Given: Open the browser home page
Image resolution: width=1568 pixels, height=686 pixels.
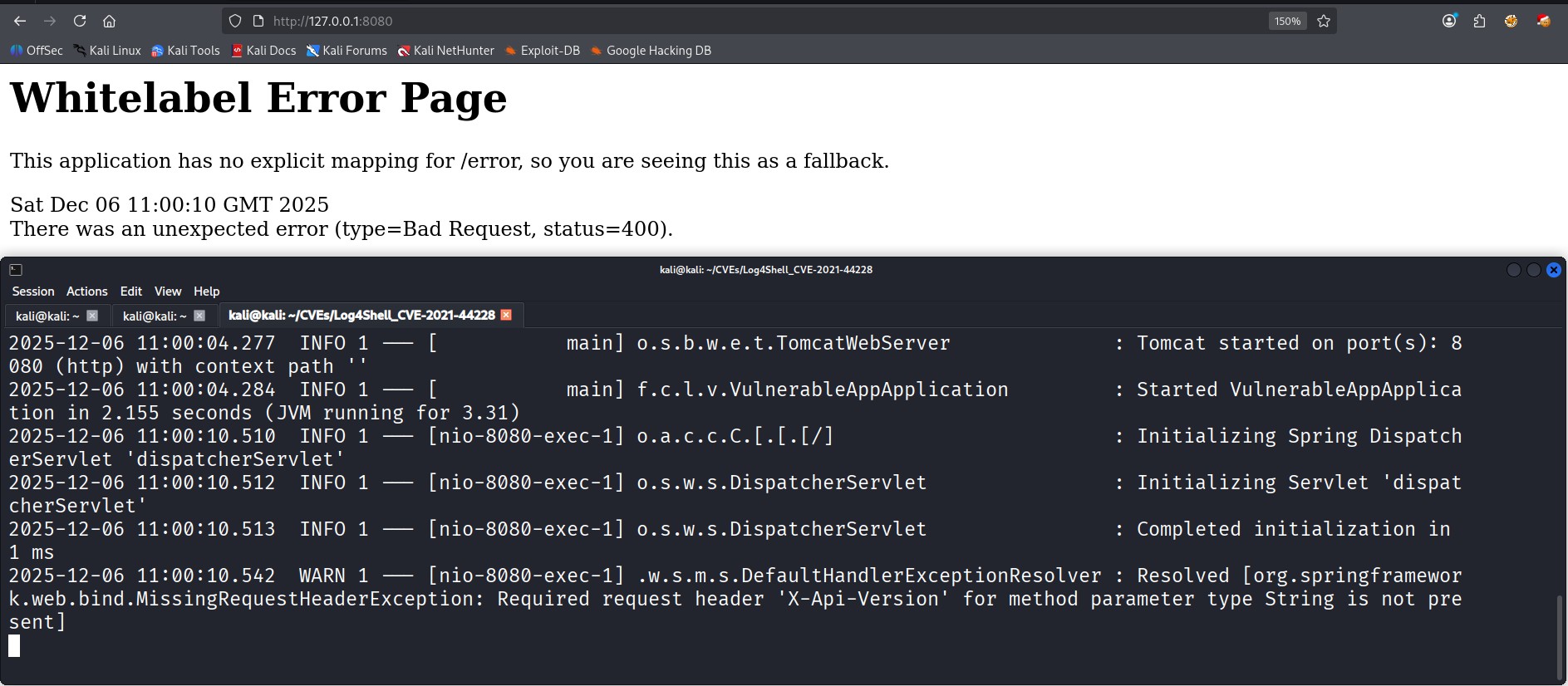Looking at the screenshot, I should pyautogui.click(x=109, y=21).
